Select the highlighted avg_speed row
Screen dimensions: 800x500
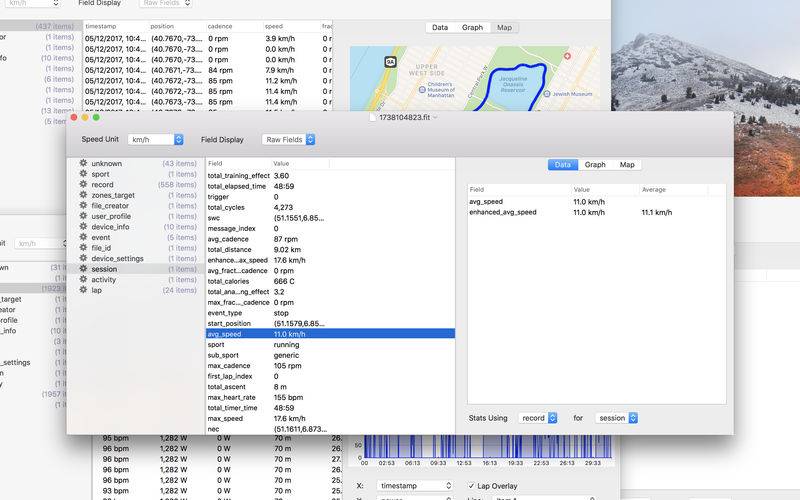click(330, 334)
